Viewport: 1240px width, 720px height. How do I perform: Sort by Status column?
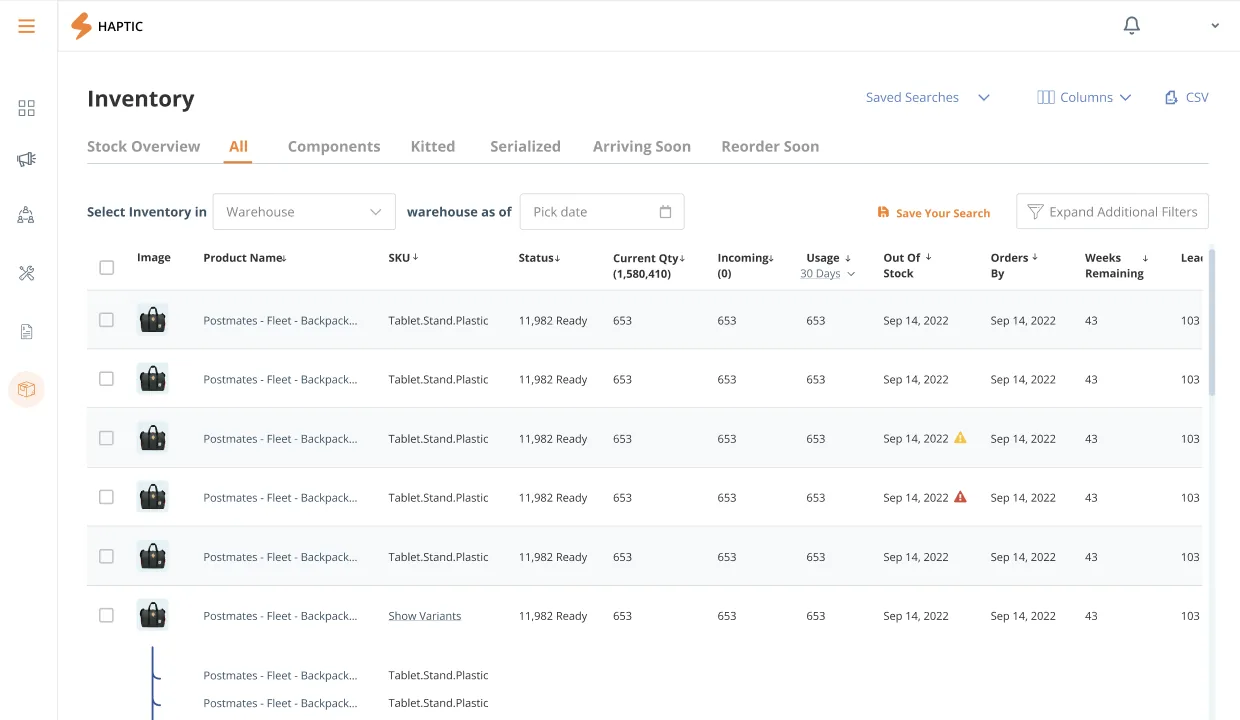[539, 258]
